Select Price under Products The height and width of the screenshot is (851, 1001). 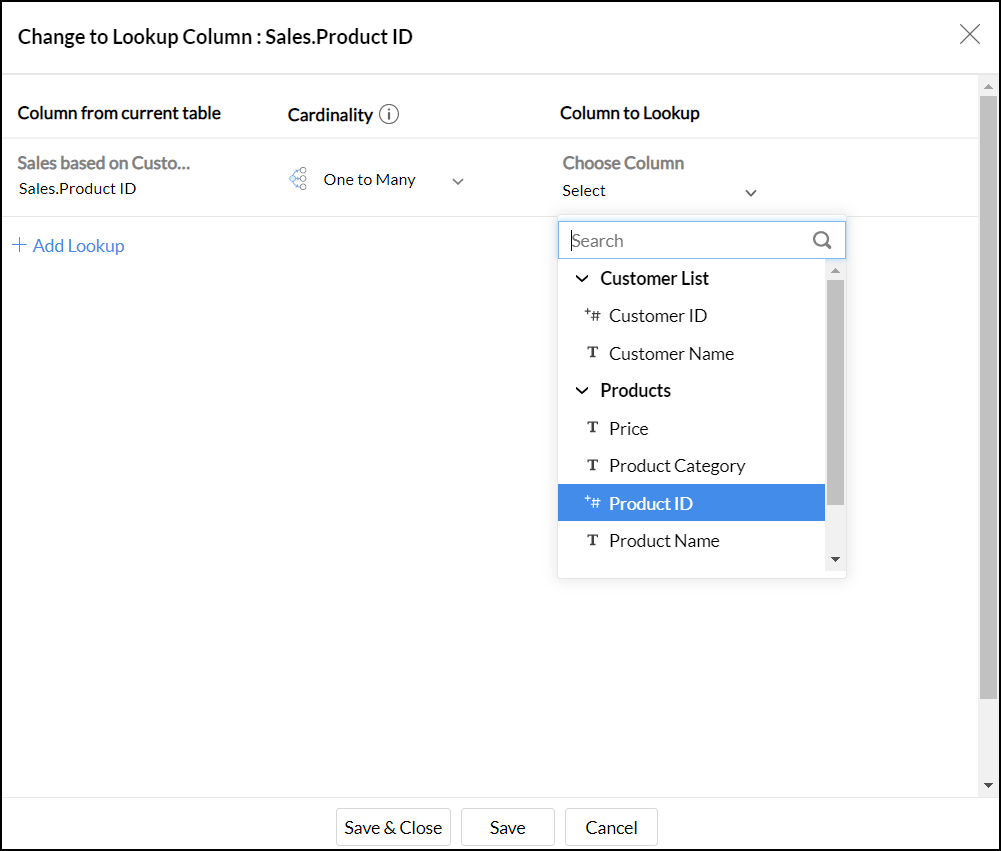click(628, 427)
